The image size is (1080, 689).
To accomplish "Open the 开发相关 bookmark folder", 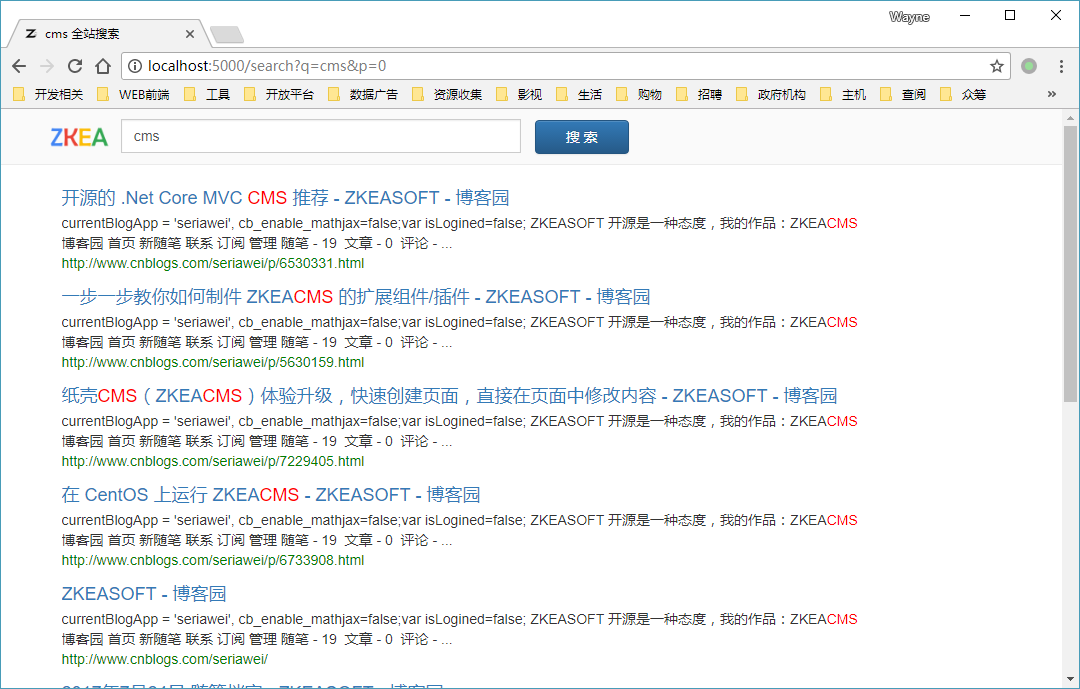I will pos(48,94).
